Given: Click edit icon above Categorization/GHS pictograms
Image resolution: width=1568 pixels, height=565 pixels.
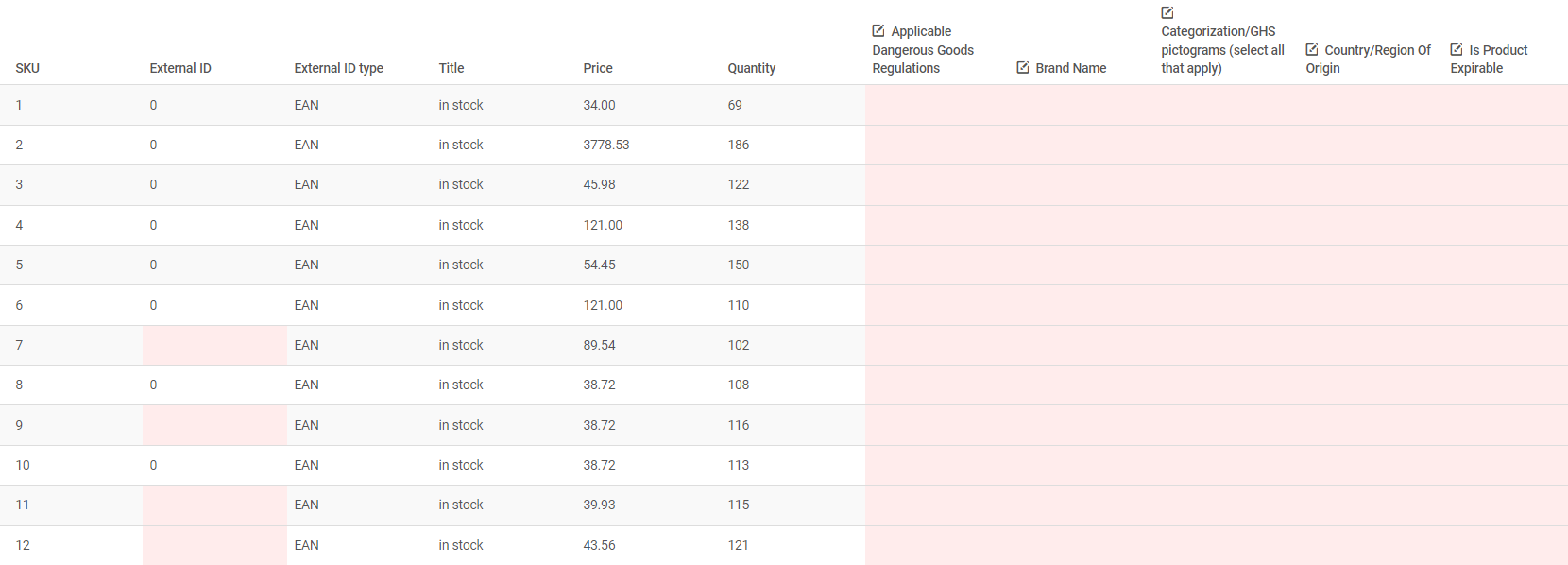Looking at the screenshot, I should tap(1167, 12).
